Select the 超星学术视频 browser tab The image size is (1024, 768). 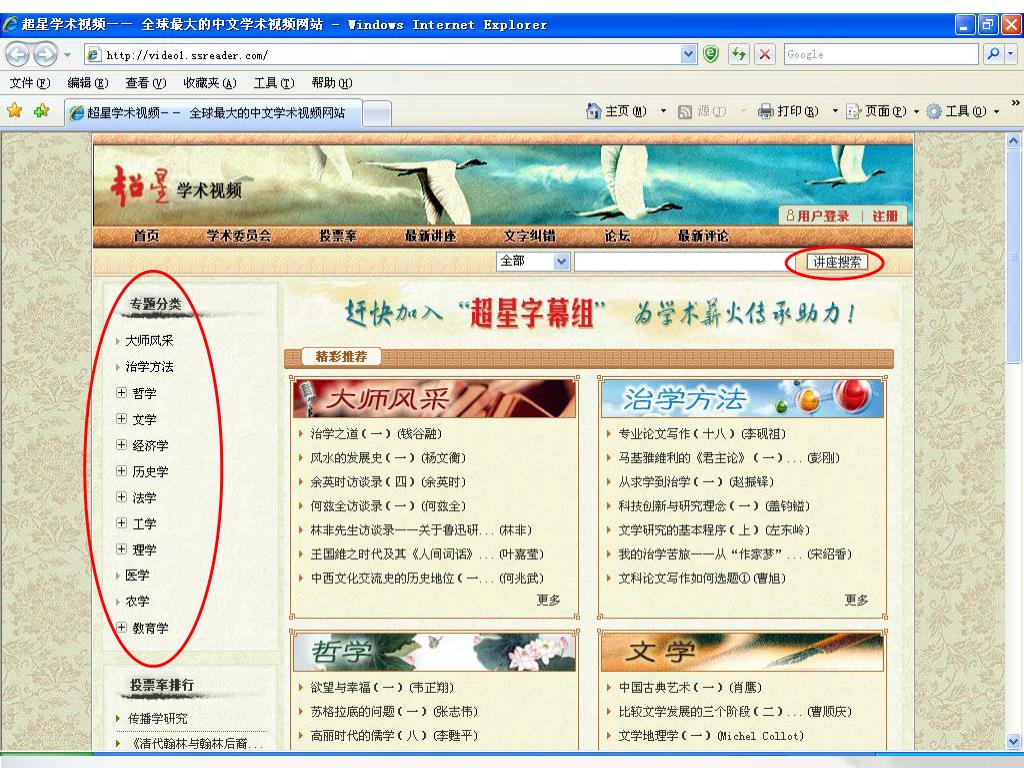pos(214,112)
